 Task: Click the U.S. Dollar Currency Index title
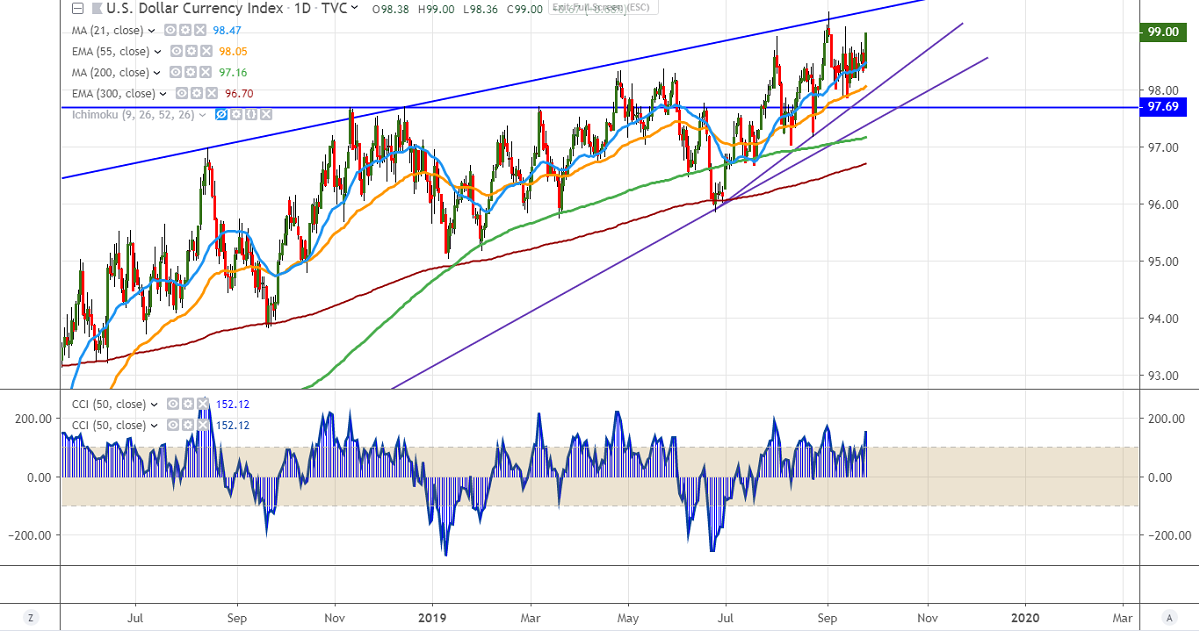pyautogui.click(x=195, y=8)
